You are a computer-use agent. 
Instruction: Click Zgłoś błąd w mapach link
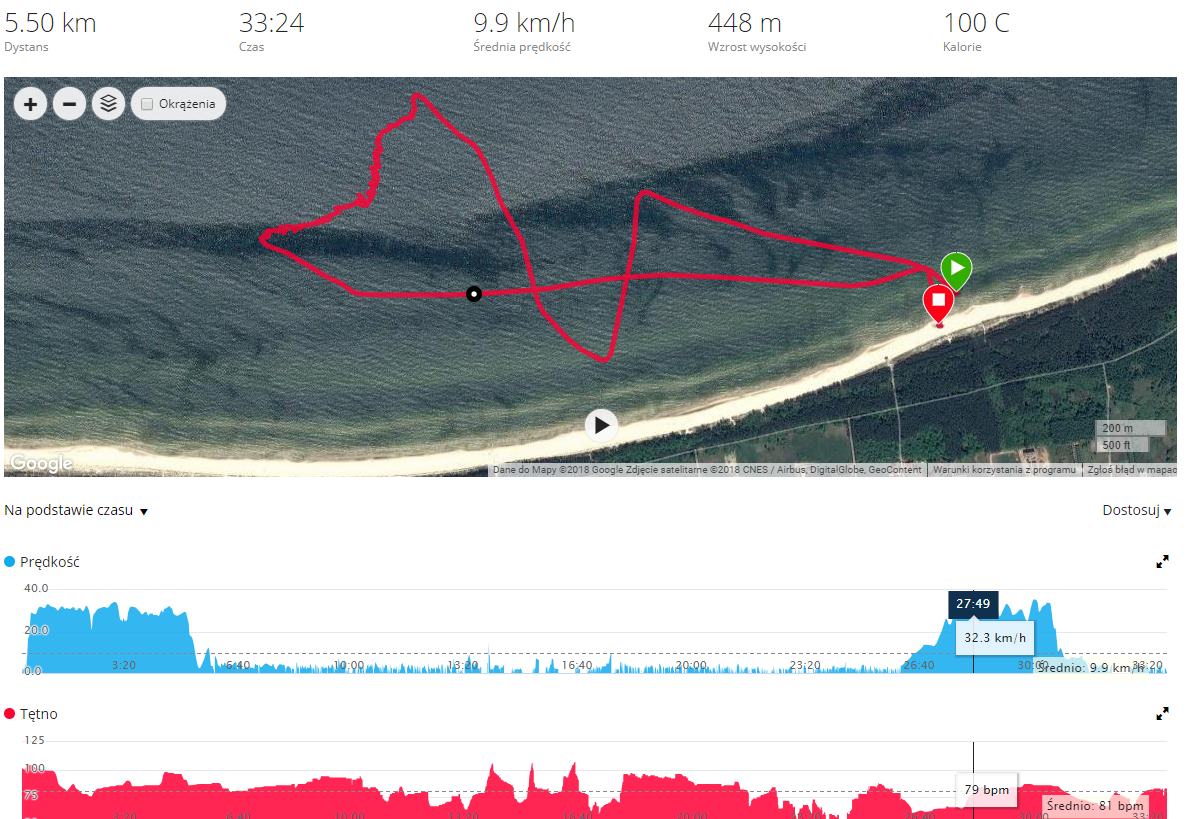1132,470
